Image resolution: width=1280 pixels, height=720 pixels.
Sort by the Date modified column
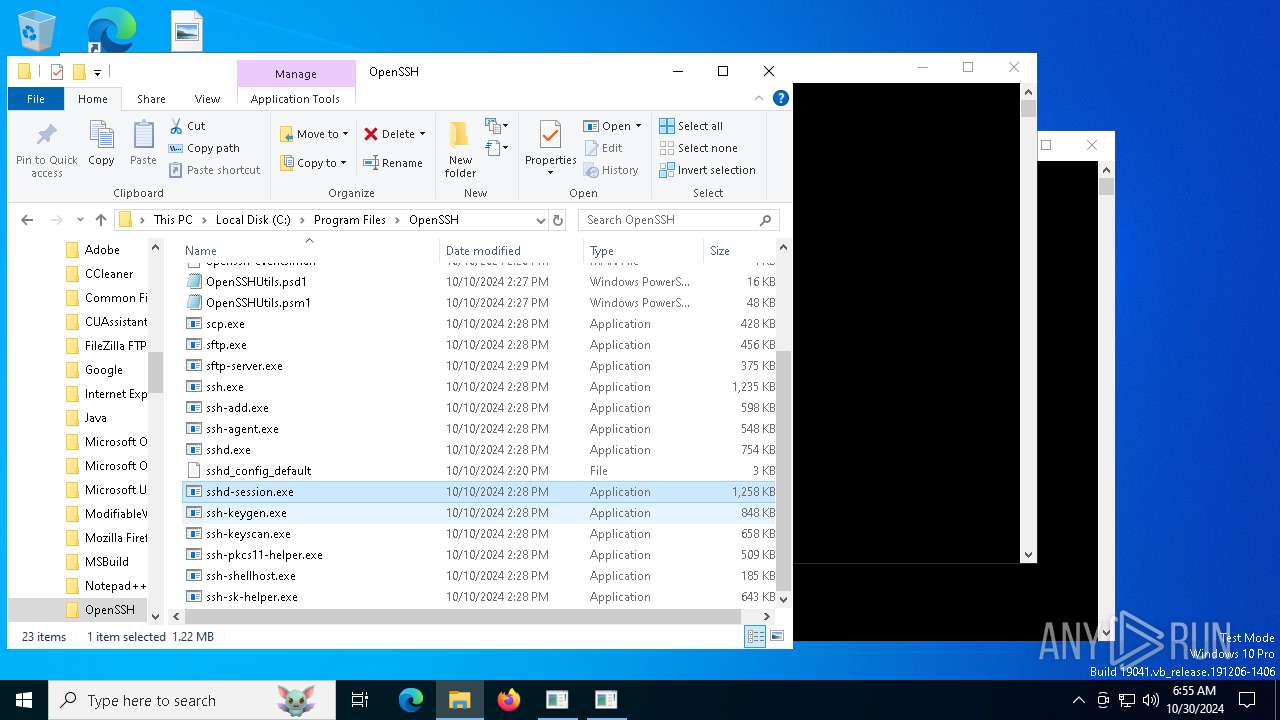pyautogui.click(x=511, y=251)
